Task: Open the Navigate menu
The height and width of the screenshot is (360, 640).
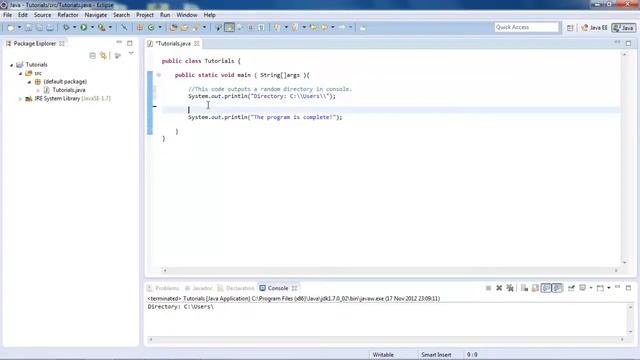Action: pyautogui.click(x=96, y=15)
